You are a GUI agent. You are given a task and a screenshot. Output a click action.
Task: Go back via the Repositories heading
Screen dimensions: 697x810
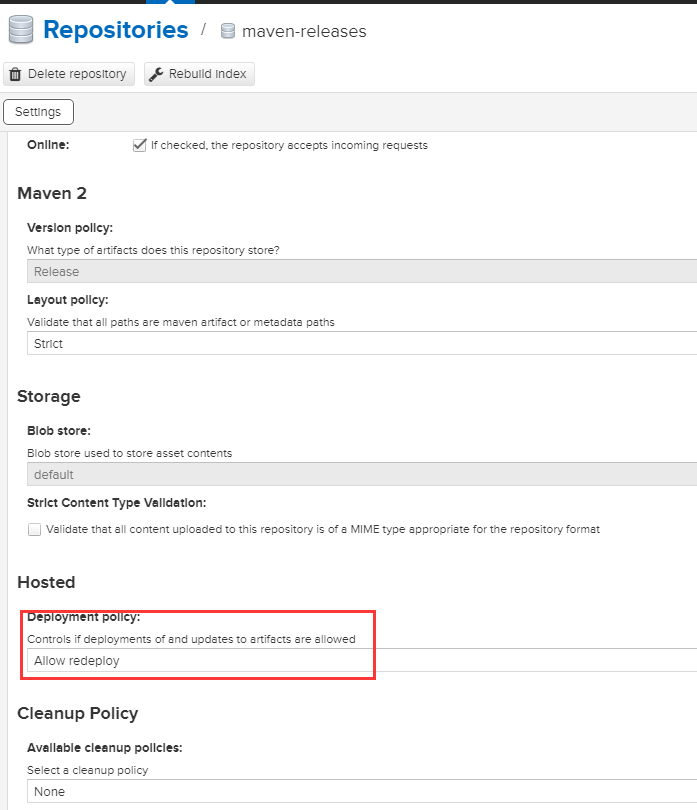pyautogui.click(x=116, y=30)
